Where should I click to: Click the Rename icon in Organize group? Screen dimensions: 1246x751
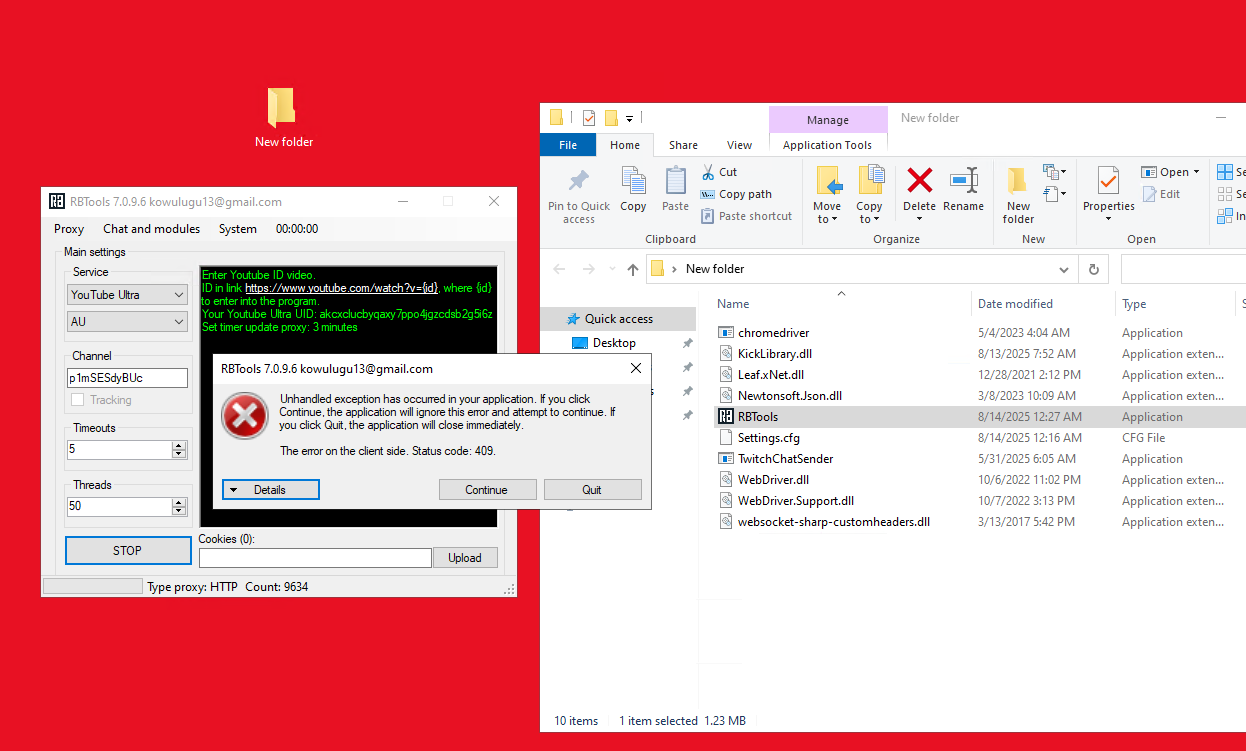coord(963,182)
